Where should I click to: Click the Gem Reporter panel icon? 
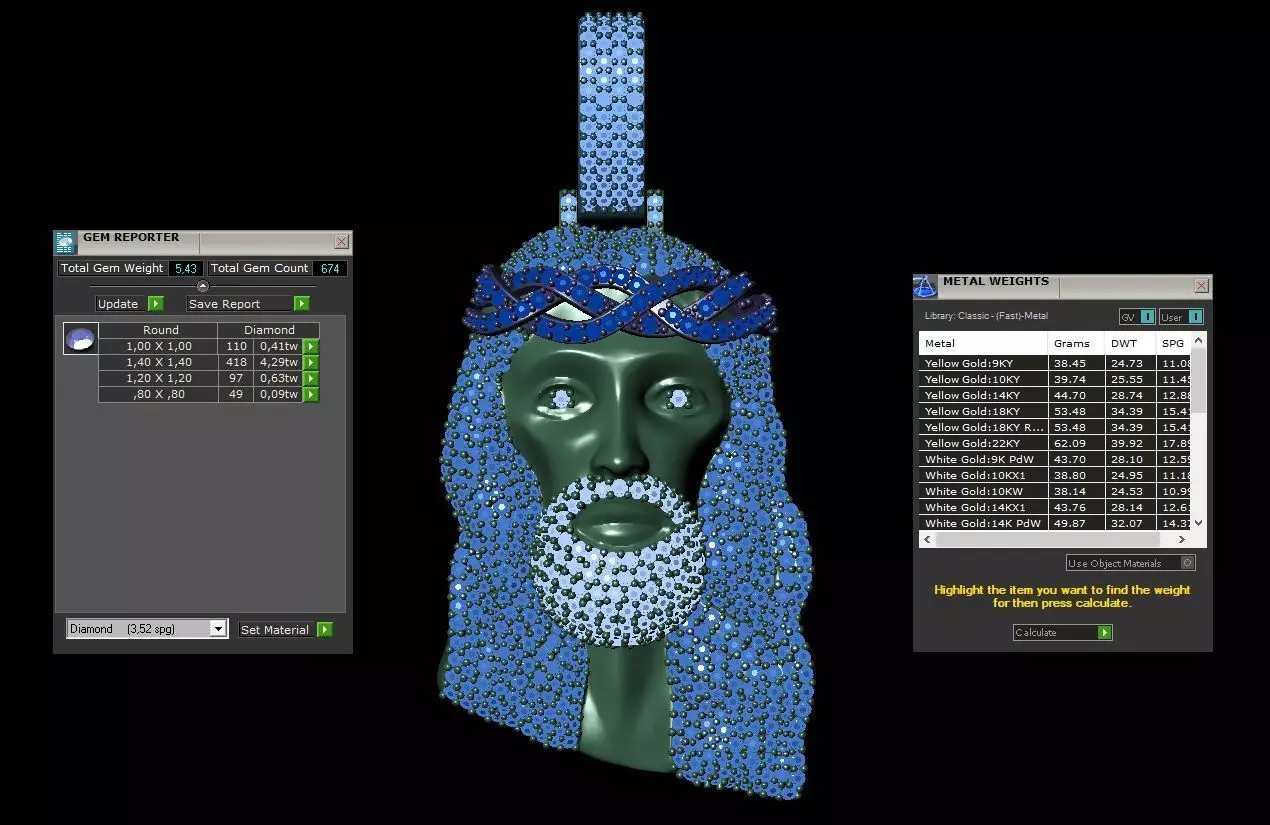(65, 243)
